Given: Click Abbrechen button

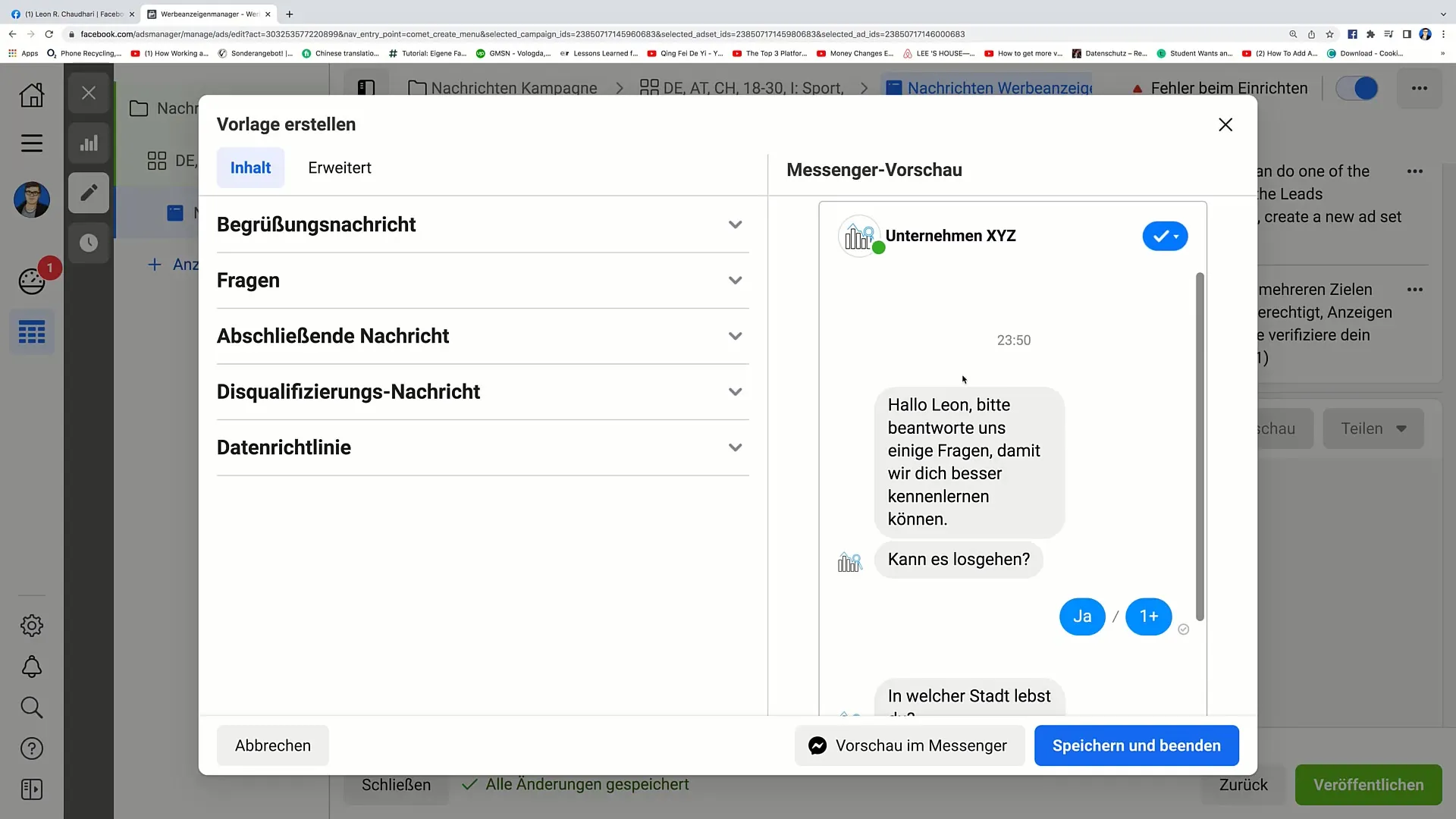Looking at the screenshot, I should pos(273,745).
